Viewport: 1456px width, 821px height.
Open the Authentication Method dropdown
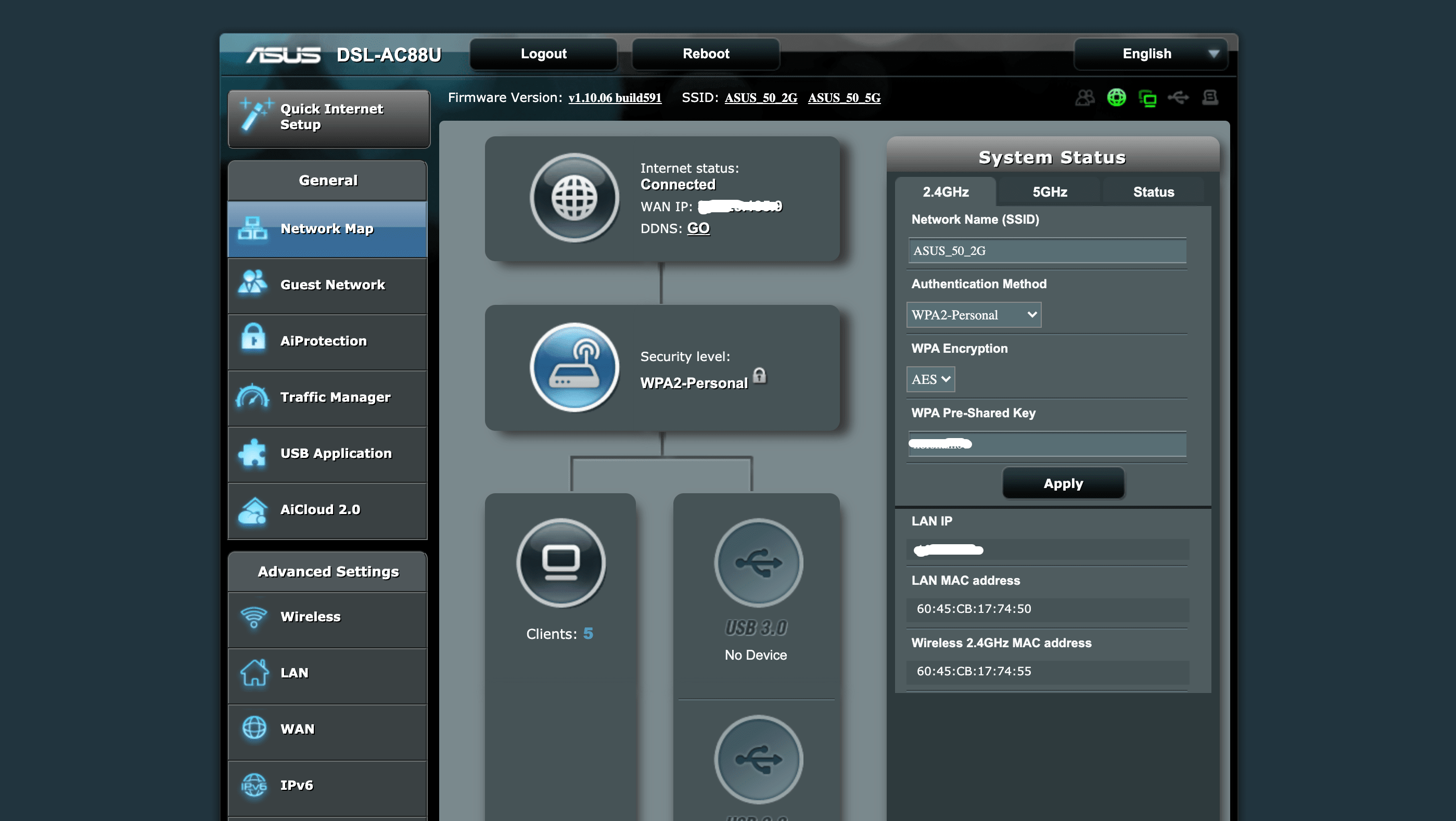pyautogui.click(x=973, y=315)
